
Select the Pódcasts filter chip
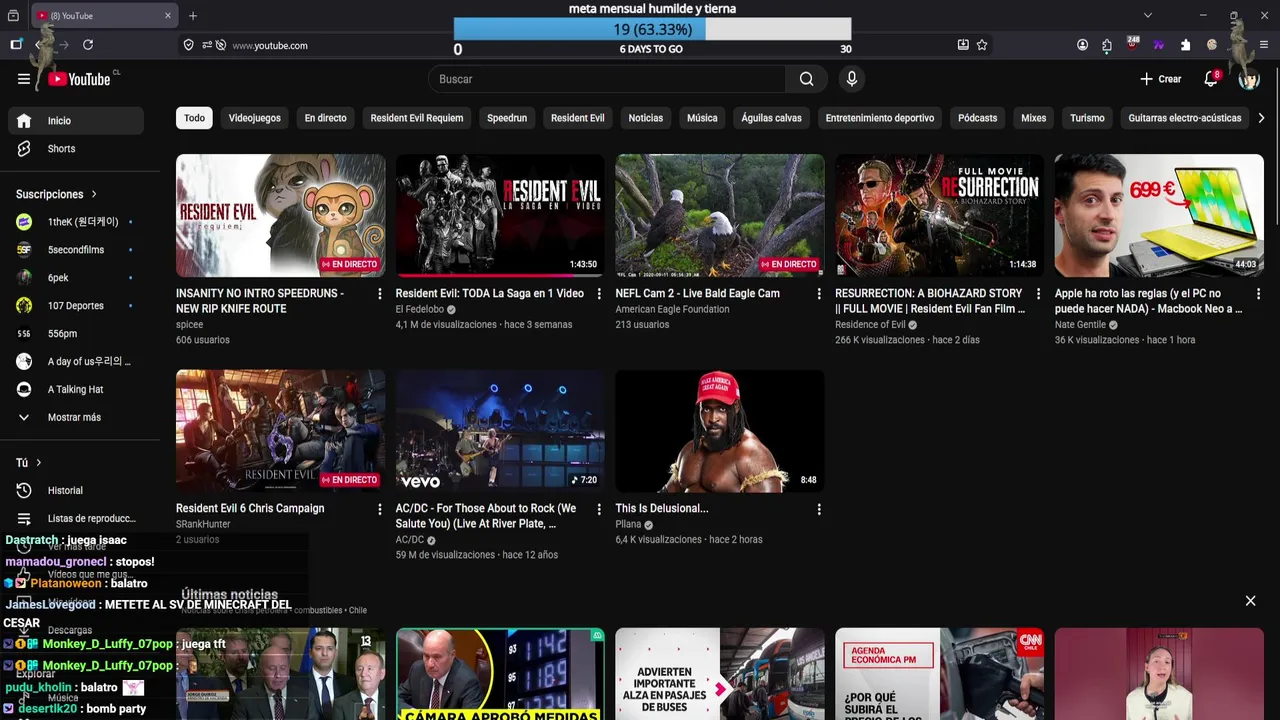(977, 118)
